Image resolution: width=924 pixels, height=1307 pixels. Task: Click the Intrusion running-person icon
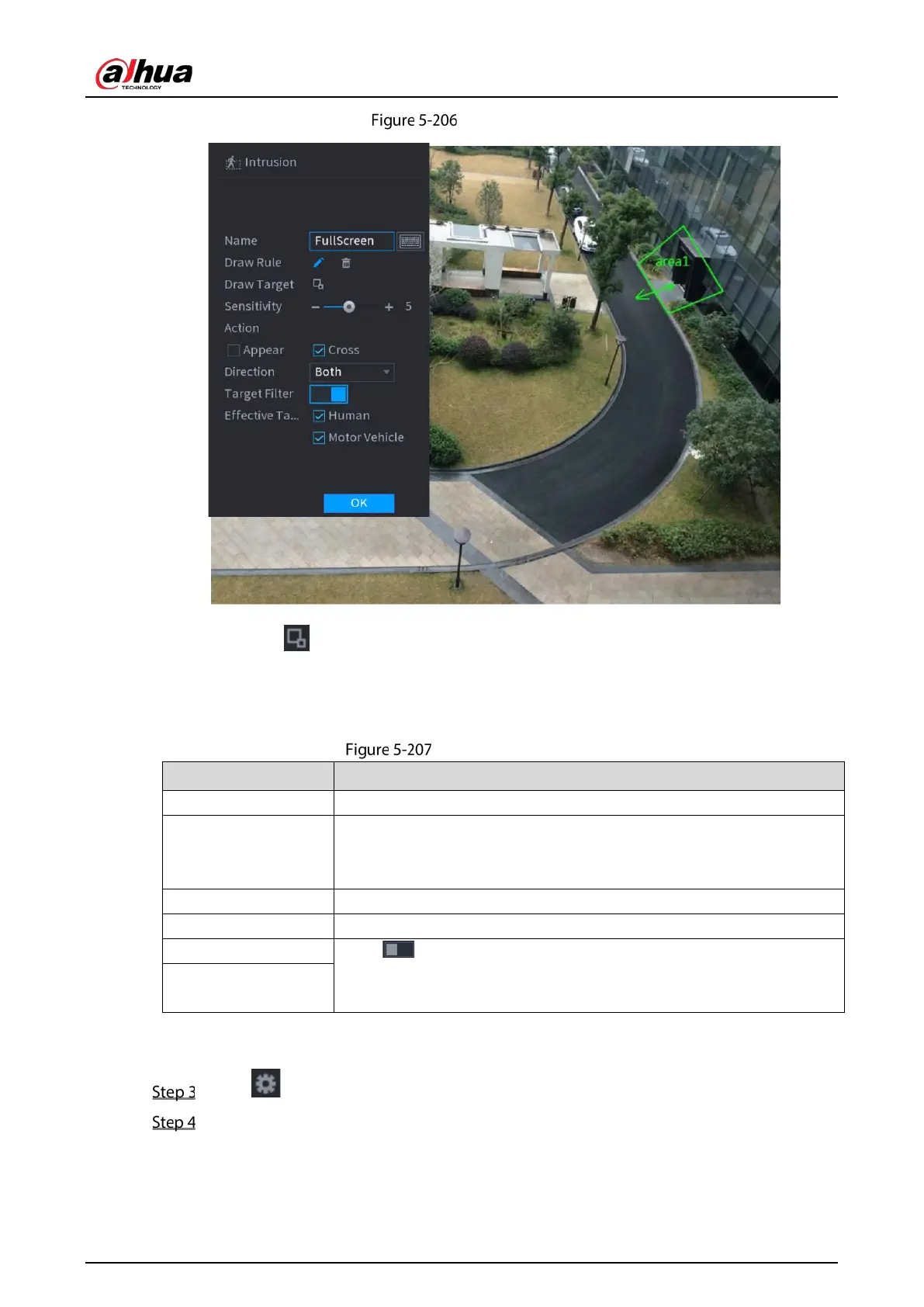point(233,162)
